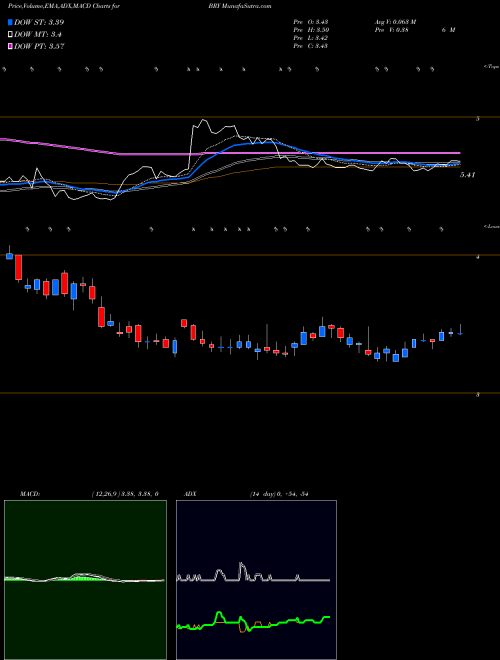Click the 'Pre H: 3.59' high value
This screenshot has height=660, width=500.
pos(311,30)
